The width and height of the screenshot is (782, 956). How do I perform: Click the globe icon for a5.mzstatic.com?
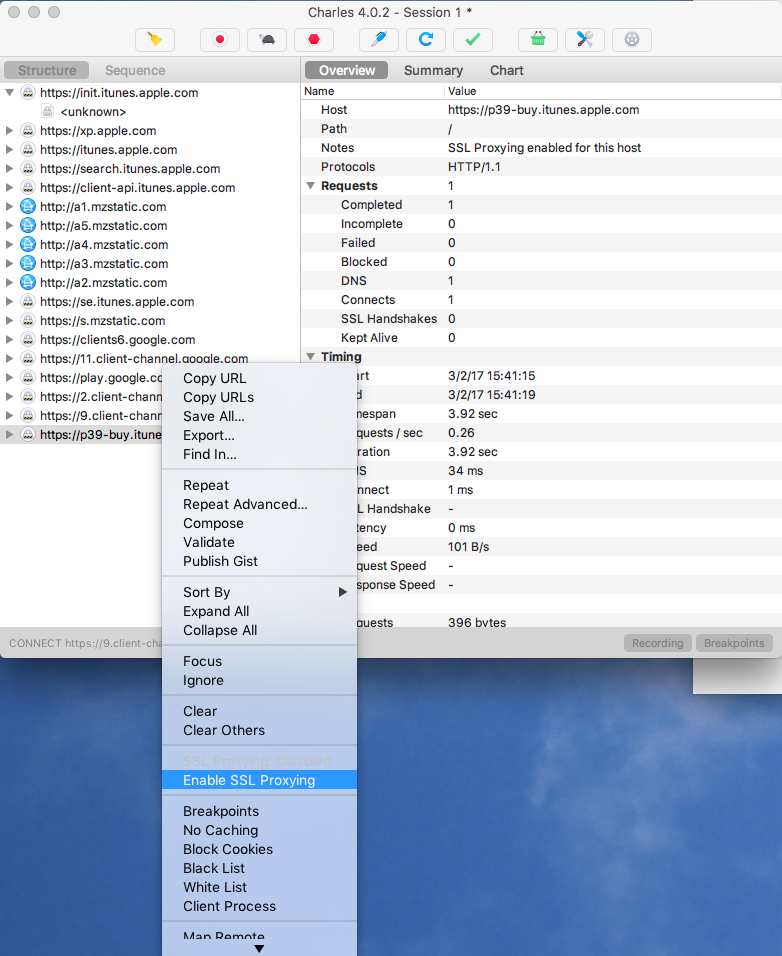pyautogui.click(x=28, y=226)
